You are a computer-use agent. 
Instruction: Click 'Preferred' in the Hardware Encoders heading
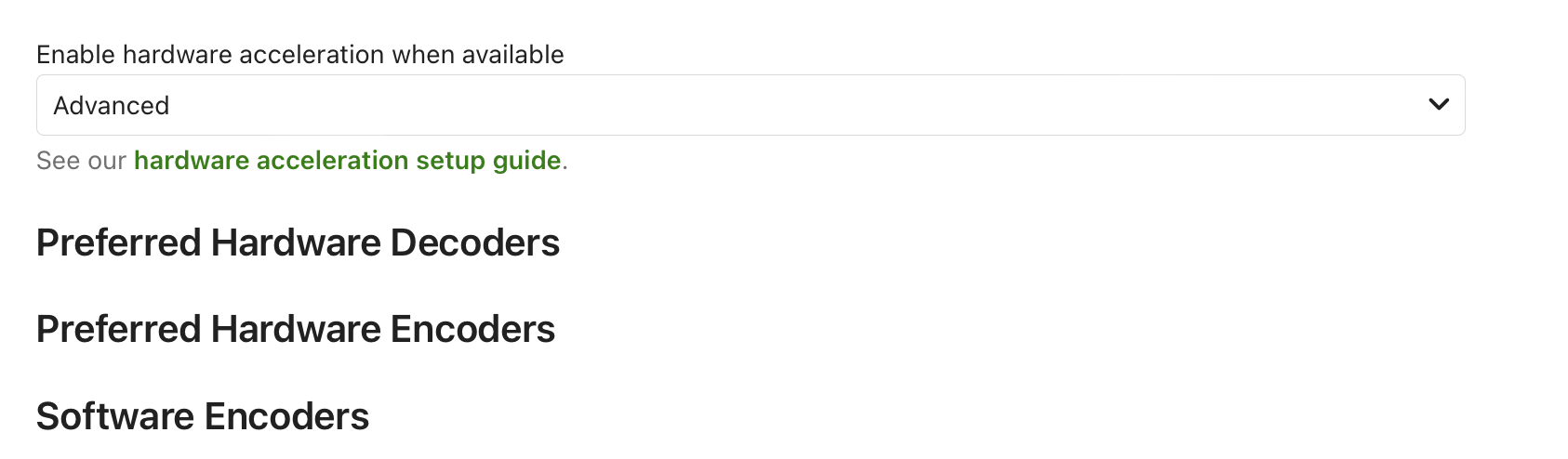[118, 329]
